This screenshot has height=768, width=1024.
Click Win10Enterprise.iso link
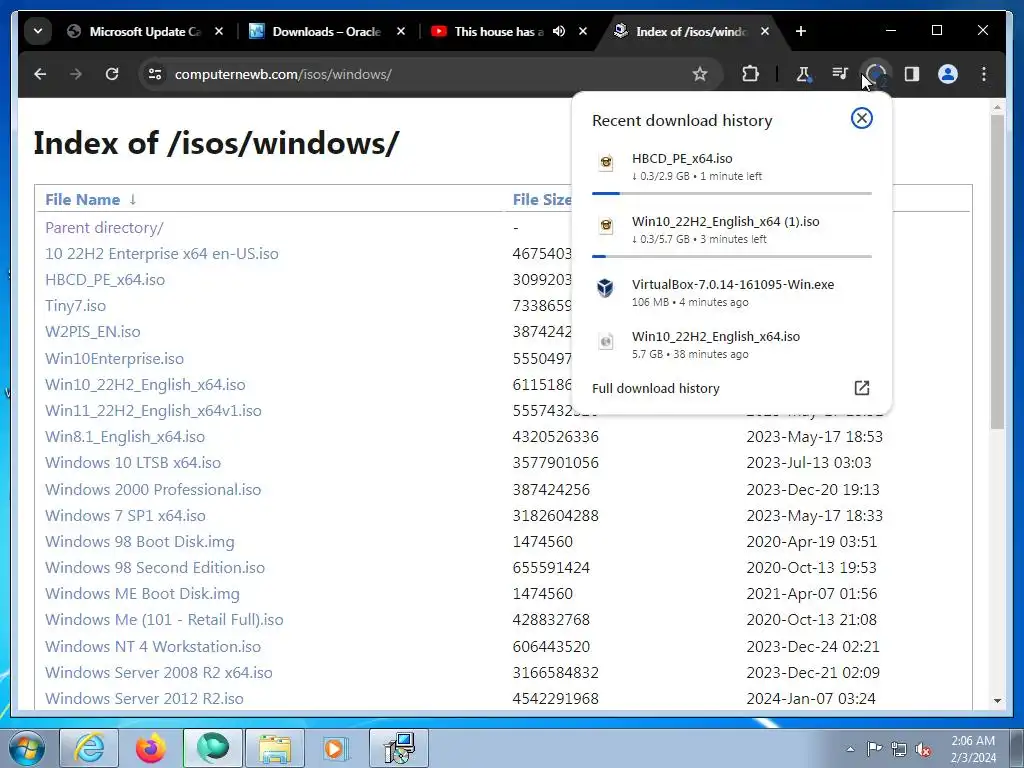click(x=114, y=359)
